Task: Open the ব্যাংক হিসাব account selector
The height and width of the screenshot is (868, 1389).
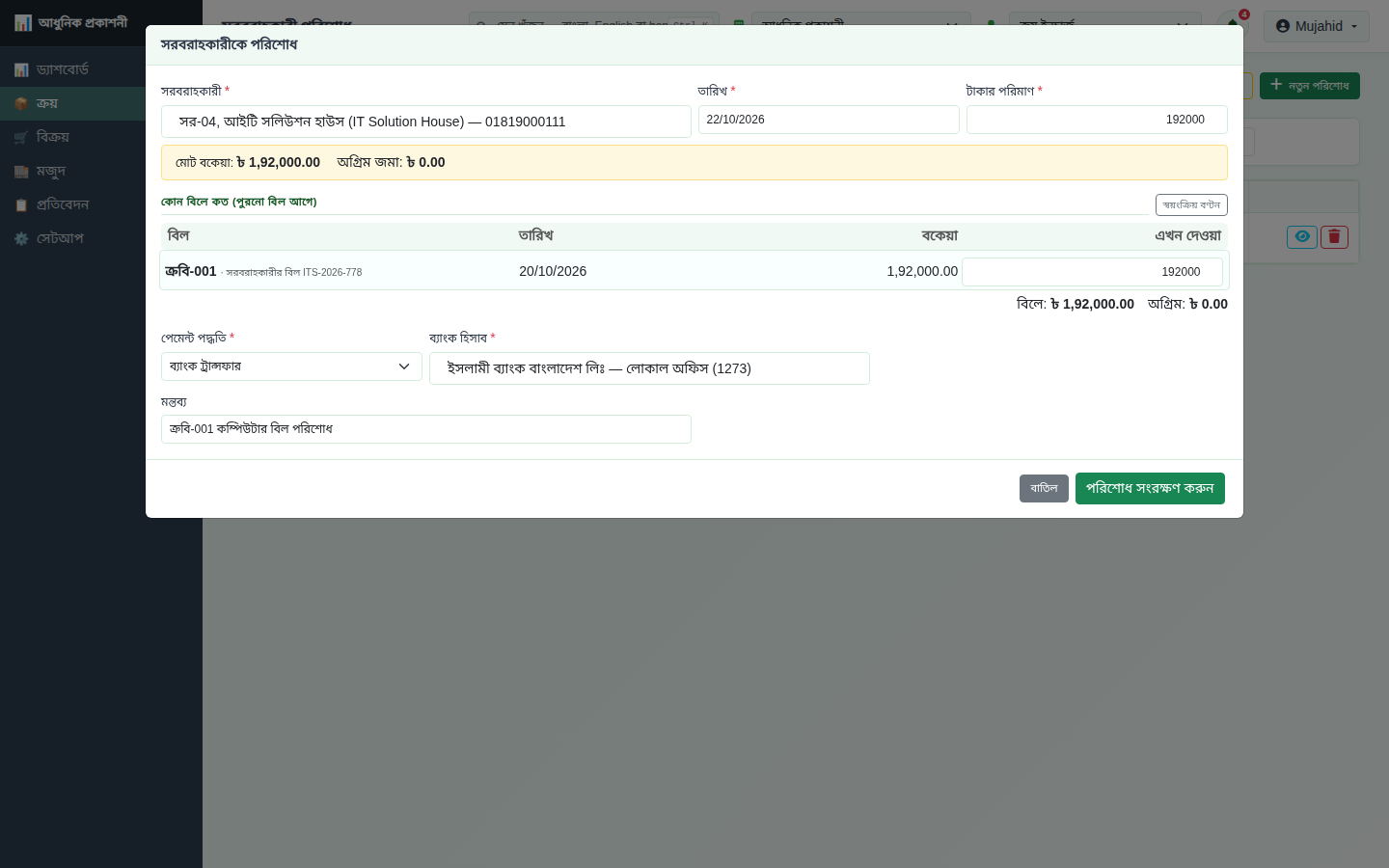Action: (649, 368)
